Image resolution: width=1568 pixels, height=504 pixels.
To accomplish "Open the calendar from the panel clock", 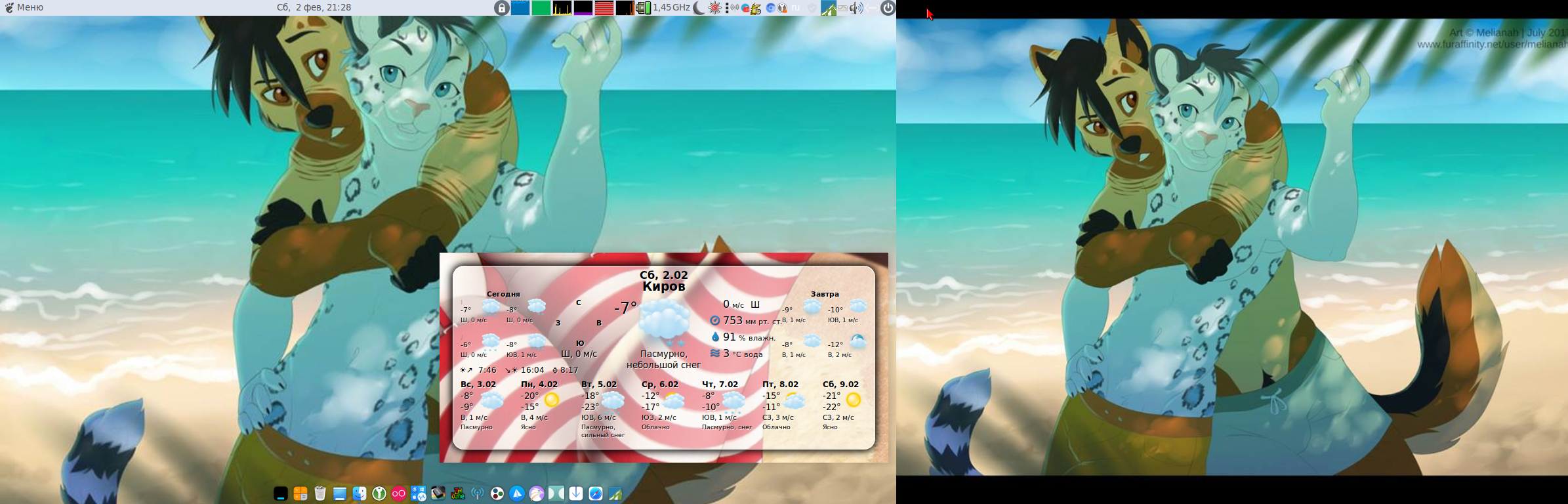I will tap(314, 7).
